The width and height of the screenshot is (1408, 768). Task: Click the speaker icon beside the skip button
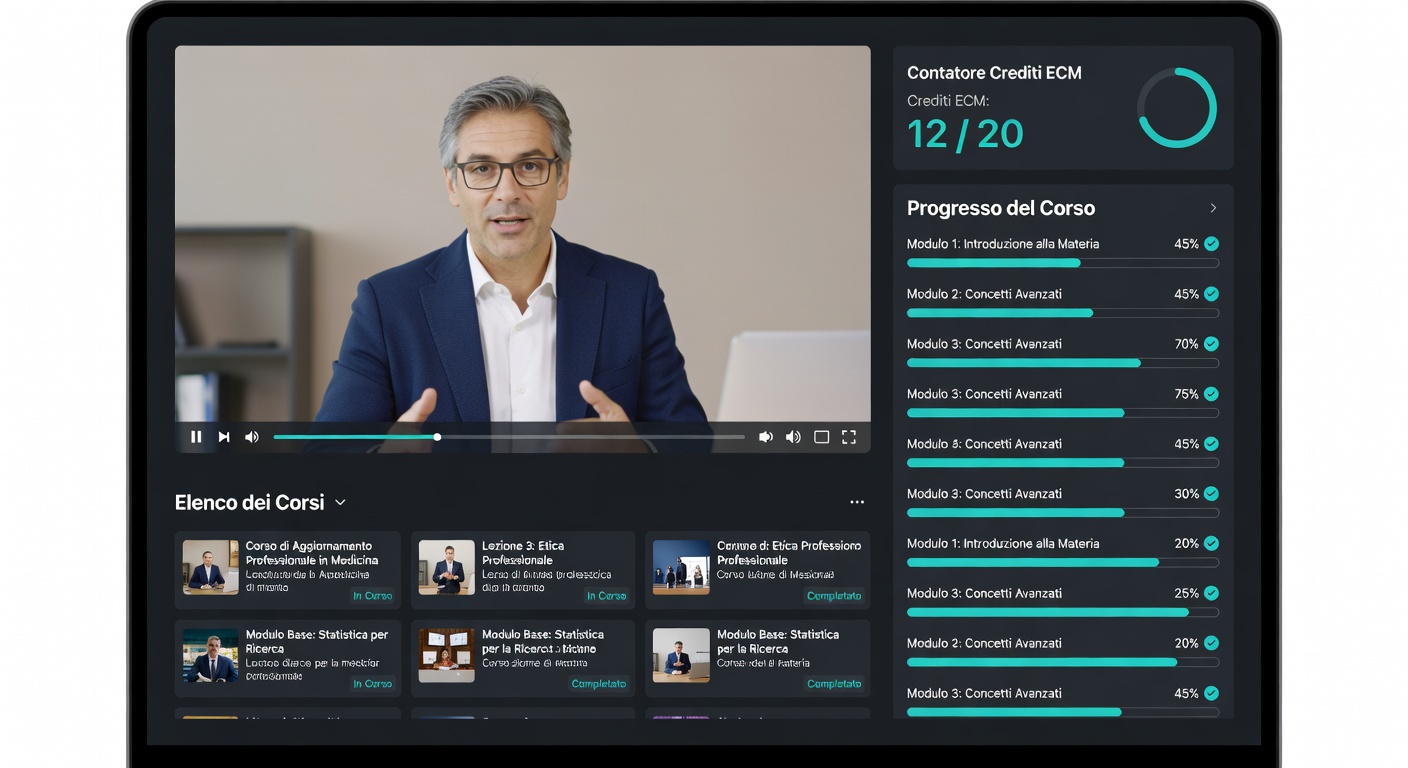point(252,437)
